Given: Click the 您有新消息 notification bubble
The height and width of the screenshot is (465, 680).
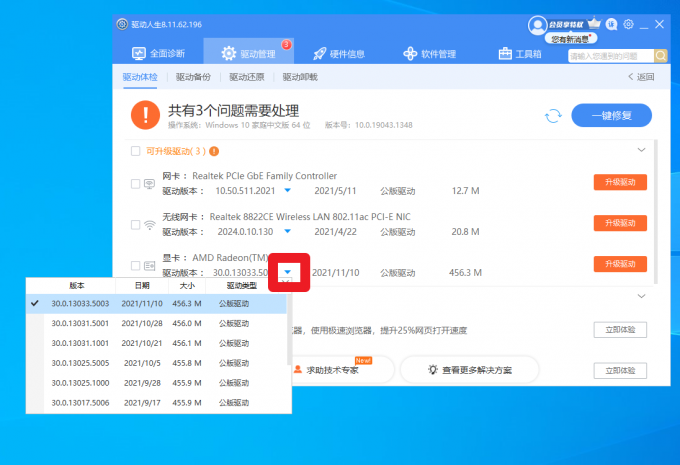Looking at the screenshot, I should point(571,39).
